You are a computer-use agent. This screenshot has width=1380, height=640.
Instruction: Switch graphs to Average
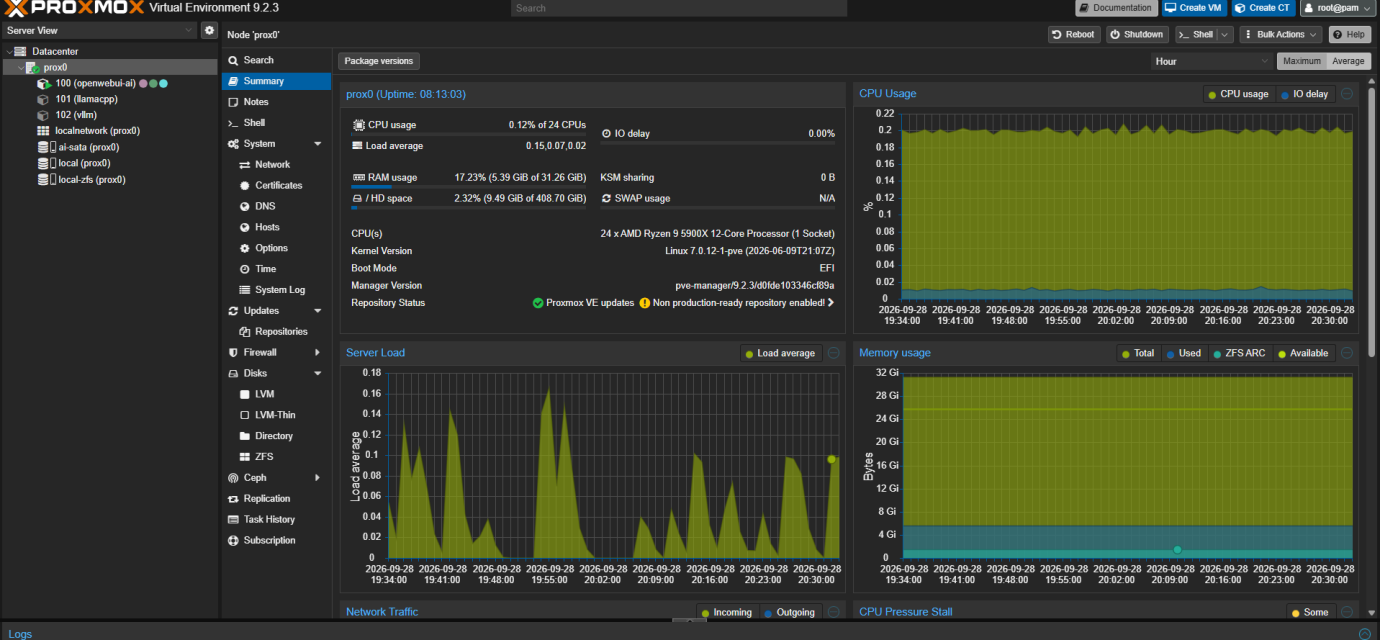tap(1348, 61)
